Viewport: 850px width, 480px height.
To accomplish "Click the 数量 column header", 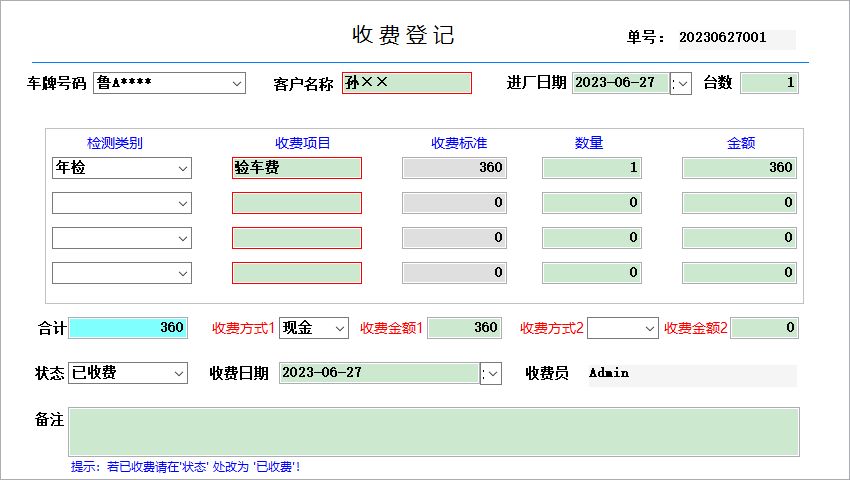I will coord(589,143).
